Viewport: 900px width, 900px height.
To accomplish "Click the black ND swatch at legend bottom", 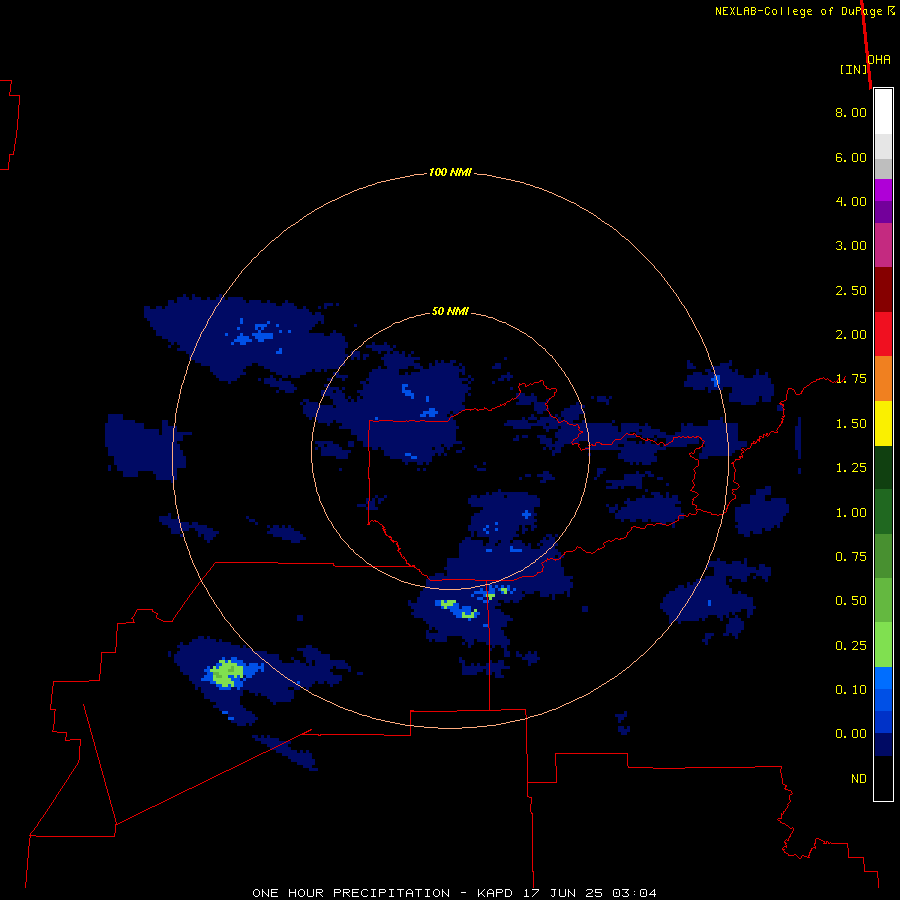I will 883,778.
